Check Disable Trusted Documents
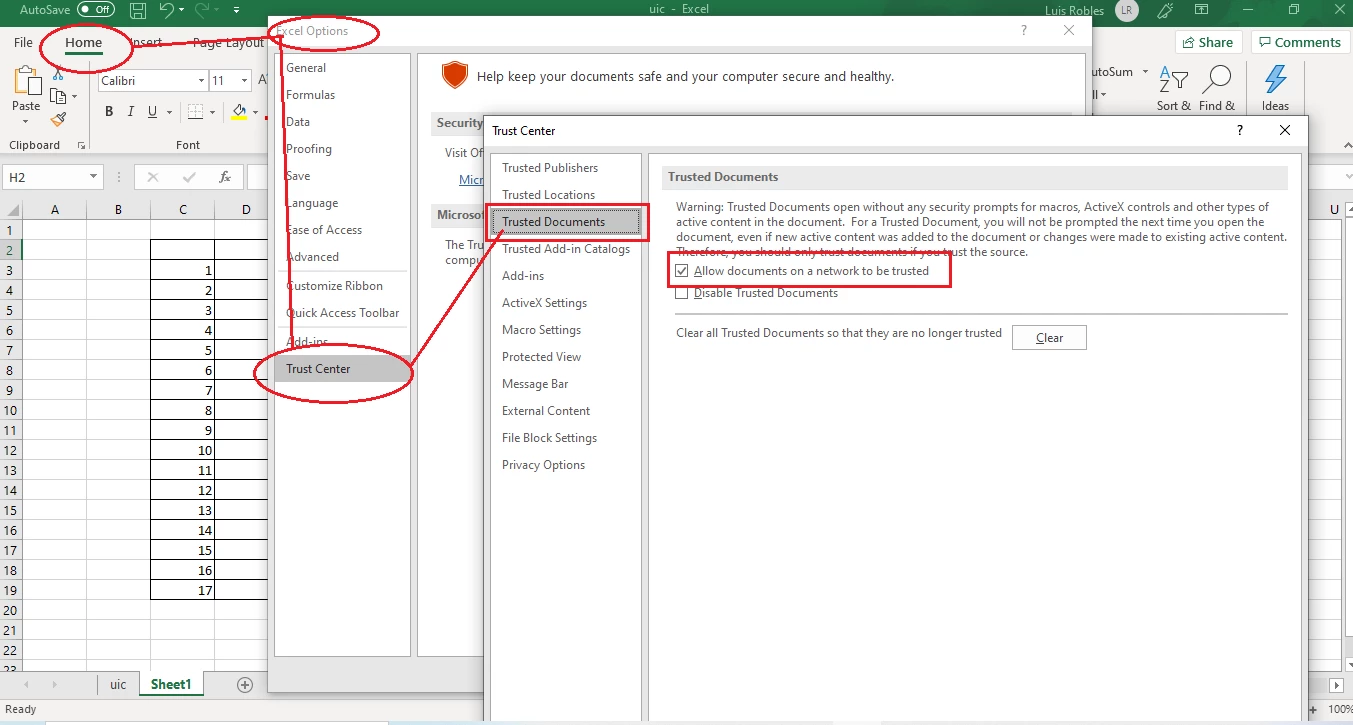The height and width of the screenshot is (725, 1353). [682, 293]
